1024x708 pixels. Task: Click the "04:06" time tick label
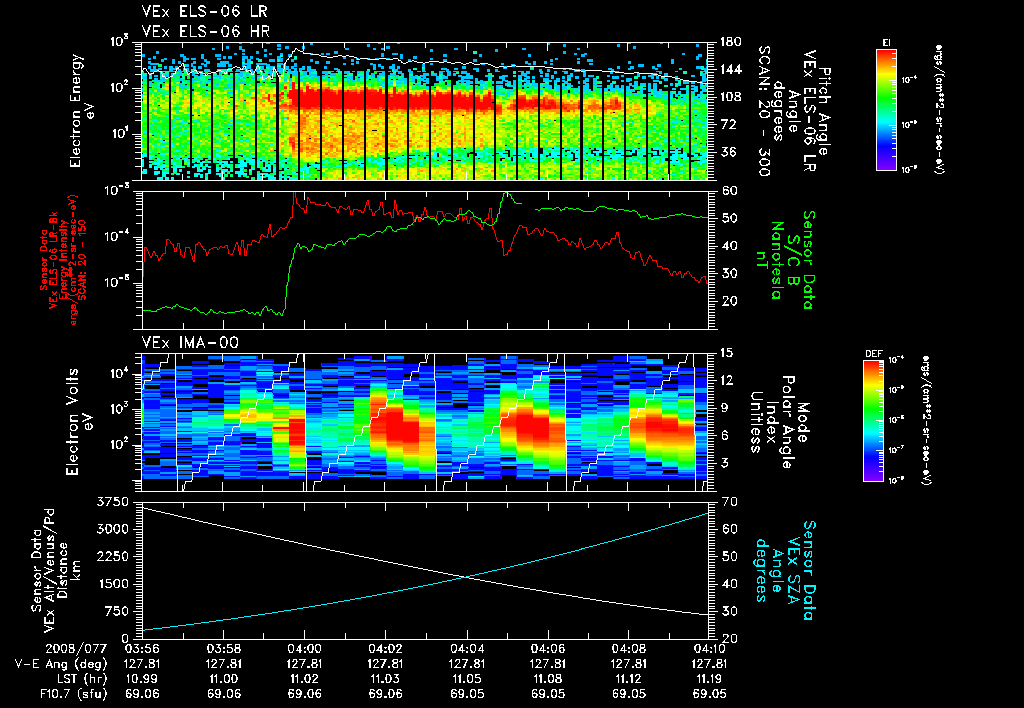[547, 649]
